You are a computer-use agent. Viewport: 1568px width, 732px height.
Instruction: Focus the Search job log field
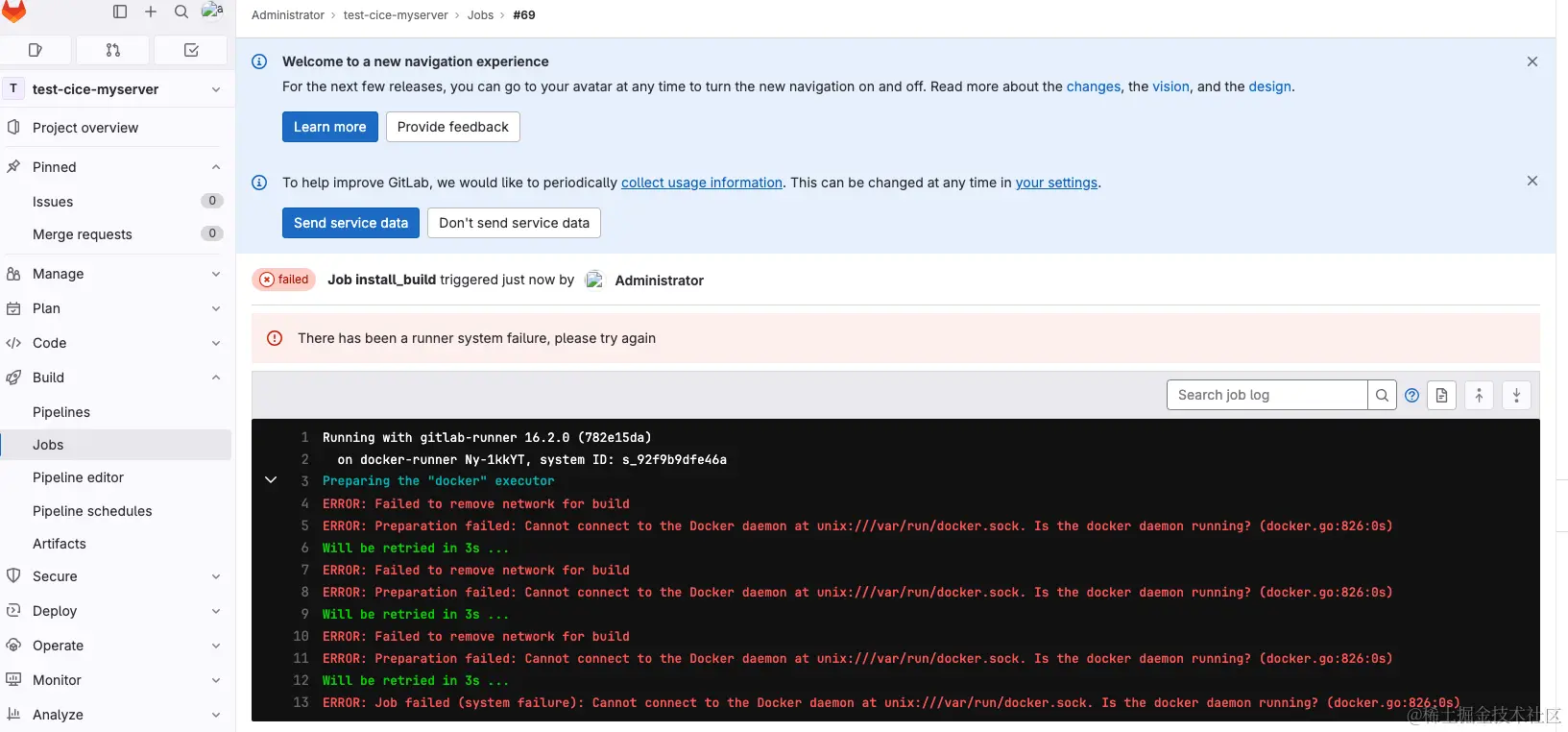(1266, 395)
